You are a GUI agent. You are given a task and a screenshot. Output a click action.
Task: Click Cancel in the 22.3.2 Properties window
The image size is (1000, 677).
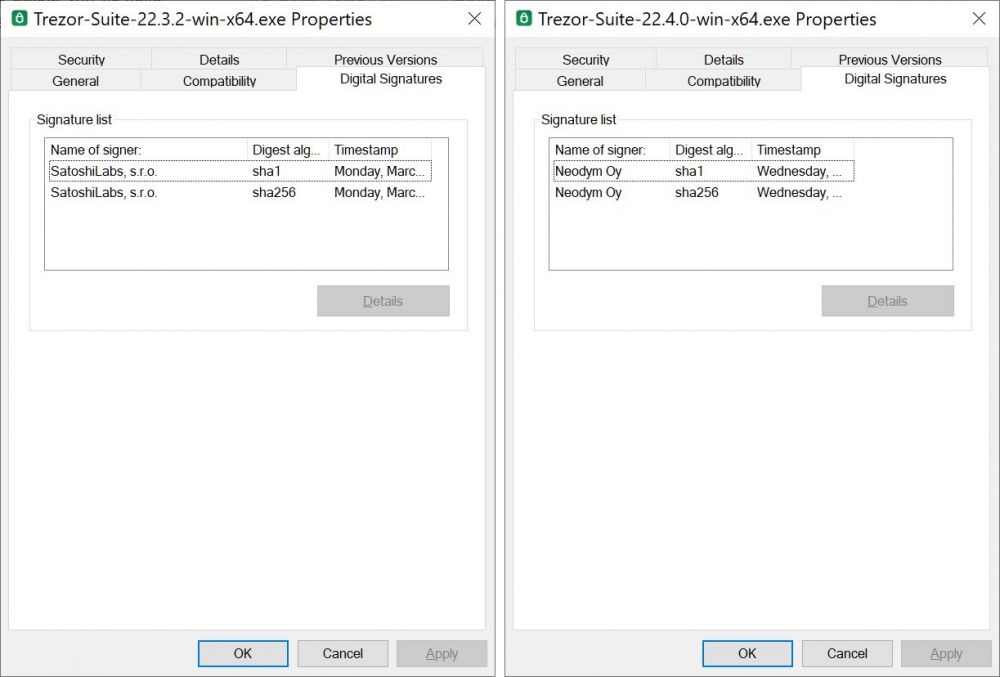point(342,653)
